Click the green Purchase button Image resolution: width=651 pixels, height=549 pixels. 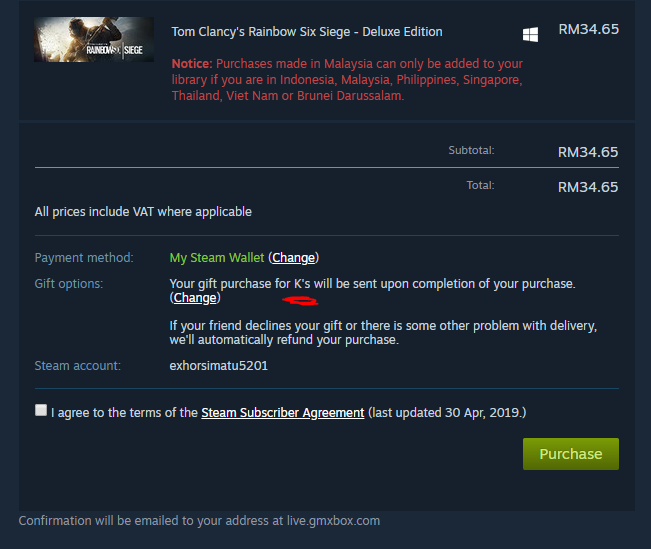[x=570, y=454]
